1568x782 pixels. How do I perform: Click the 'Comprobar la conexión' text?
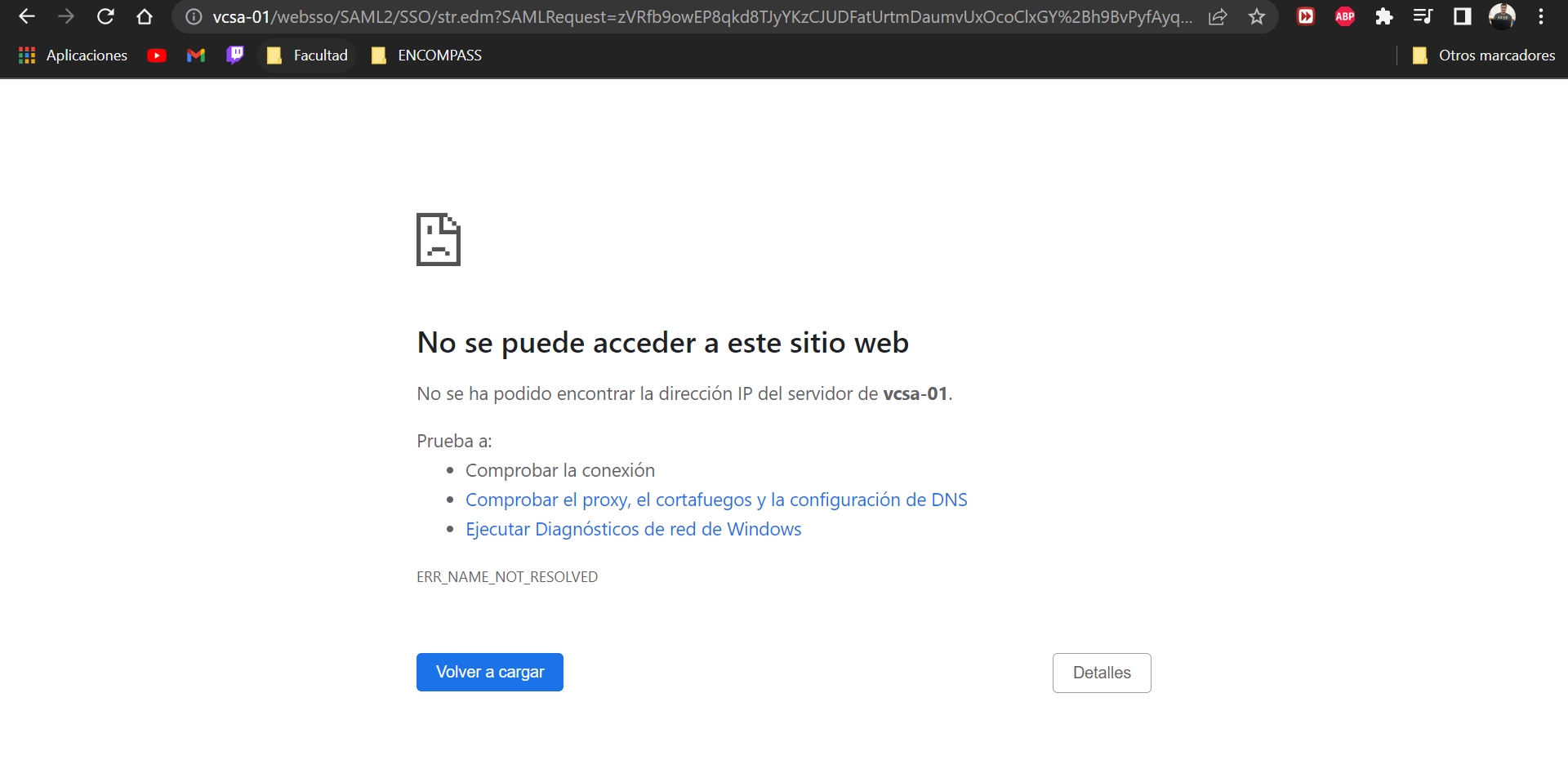click(x=560, y=470)
